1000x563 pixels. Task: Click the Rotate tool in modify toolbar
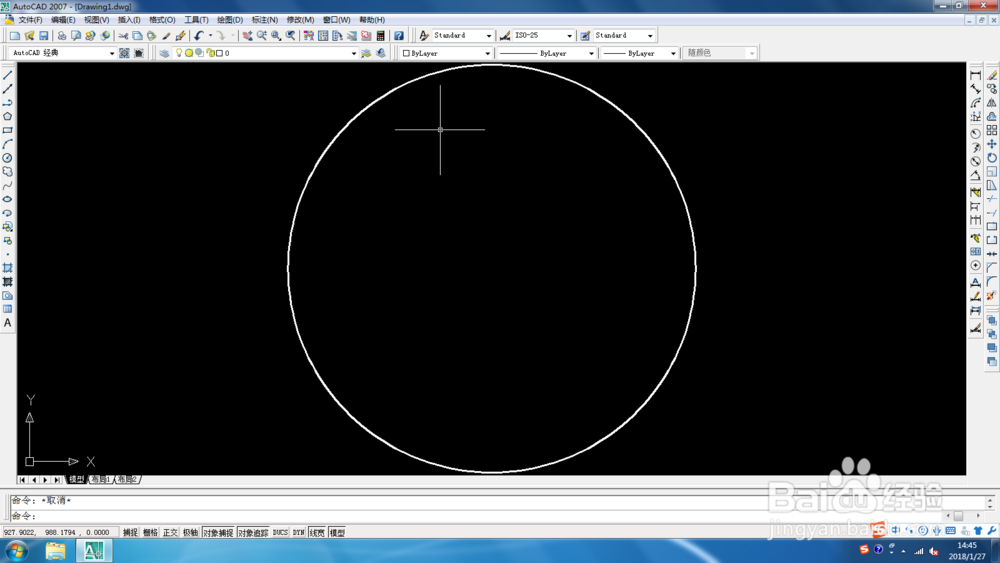pyautogui.click(x=992, y=158)
